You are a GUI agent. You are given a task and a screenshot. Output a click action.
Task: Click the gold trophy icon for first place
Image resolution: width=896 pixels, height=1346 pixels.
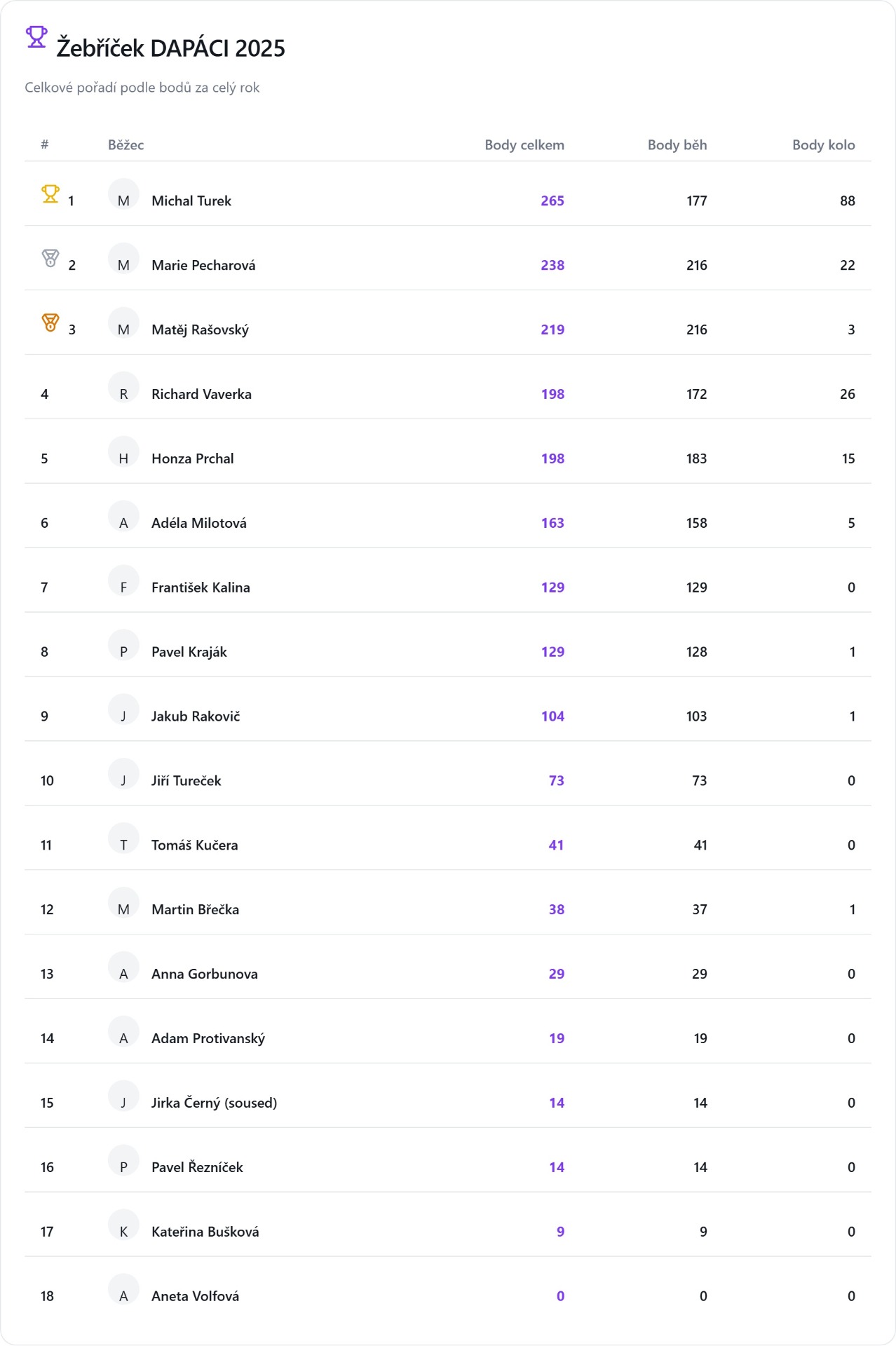[x=50, y=194]
